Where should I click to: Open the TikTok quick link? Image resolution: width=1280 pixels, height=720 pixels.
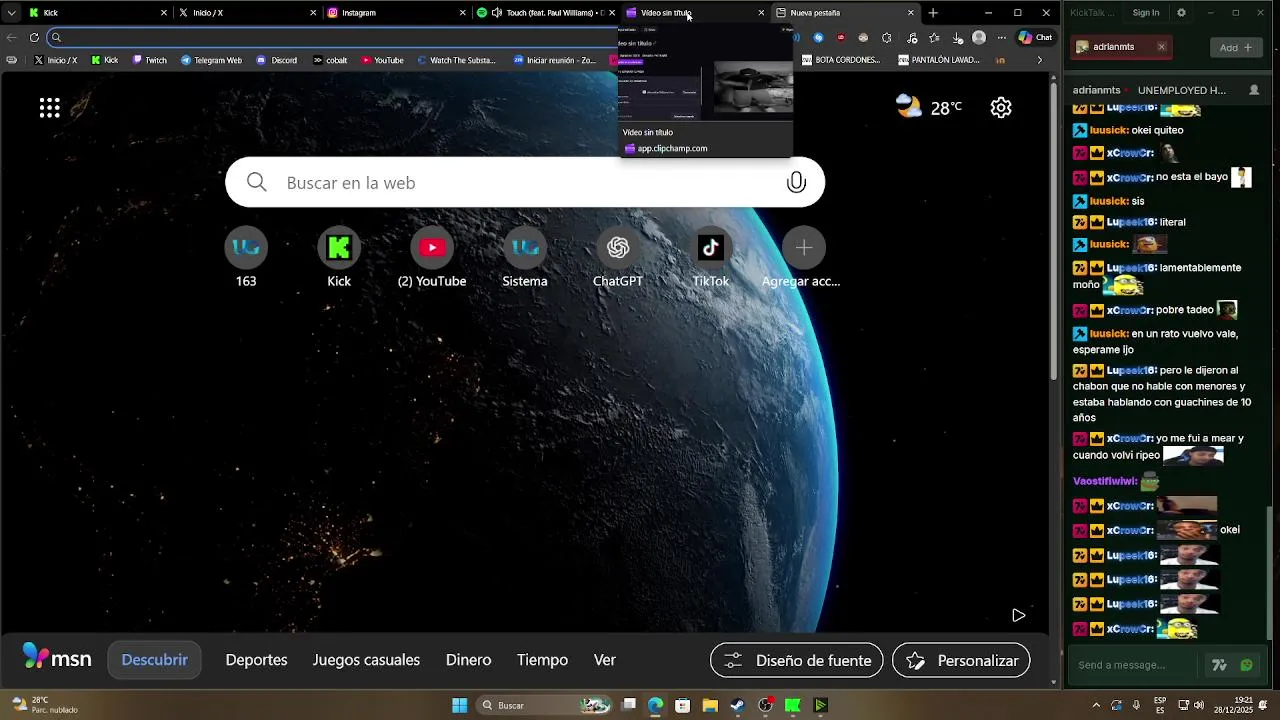(711, 258)
